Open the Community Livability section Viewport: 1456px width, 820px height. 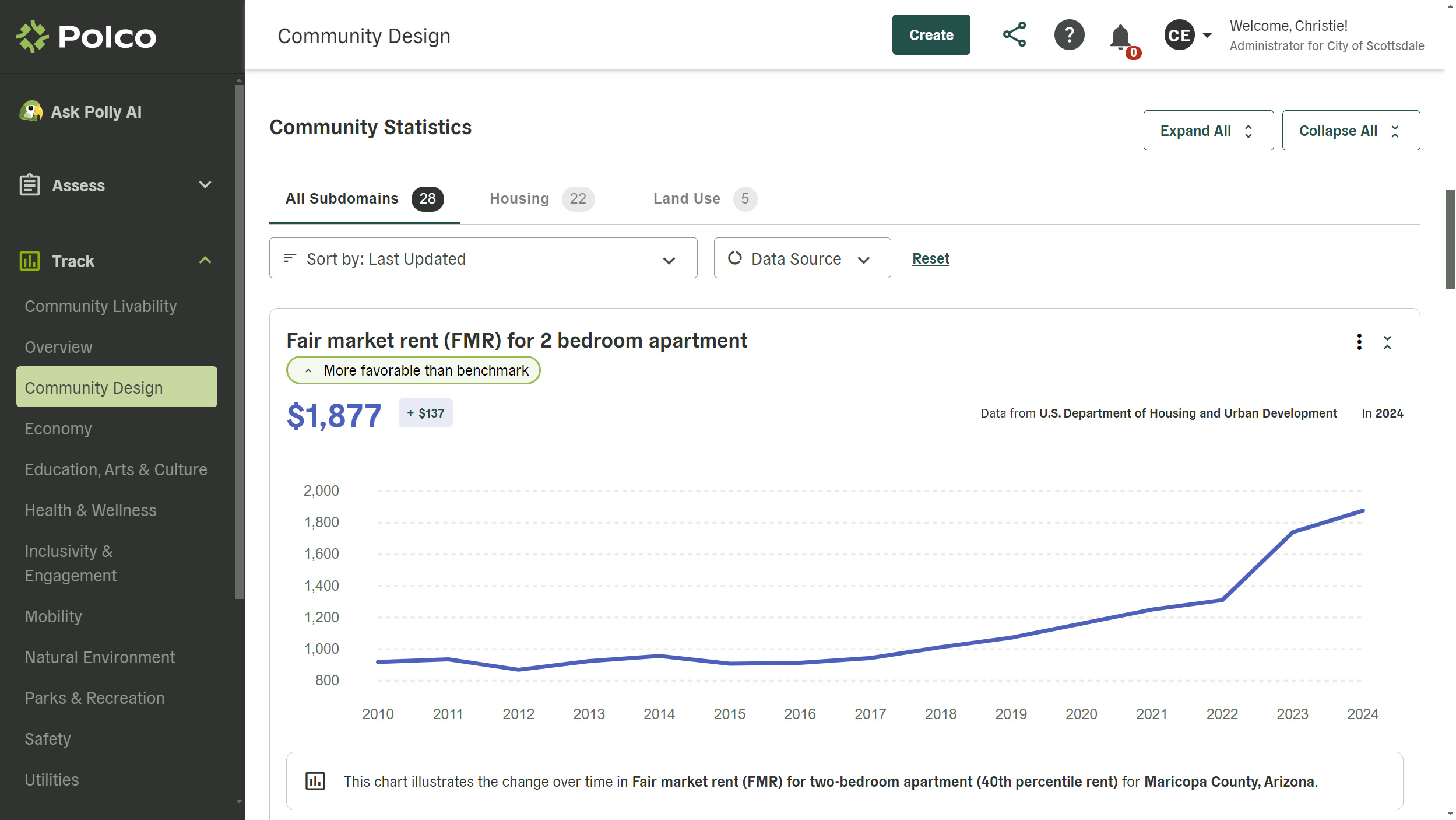(x=100, y=305)
